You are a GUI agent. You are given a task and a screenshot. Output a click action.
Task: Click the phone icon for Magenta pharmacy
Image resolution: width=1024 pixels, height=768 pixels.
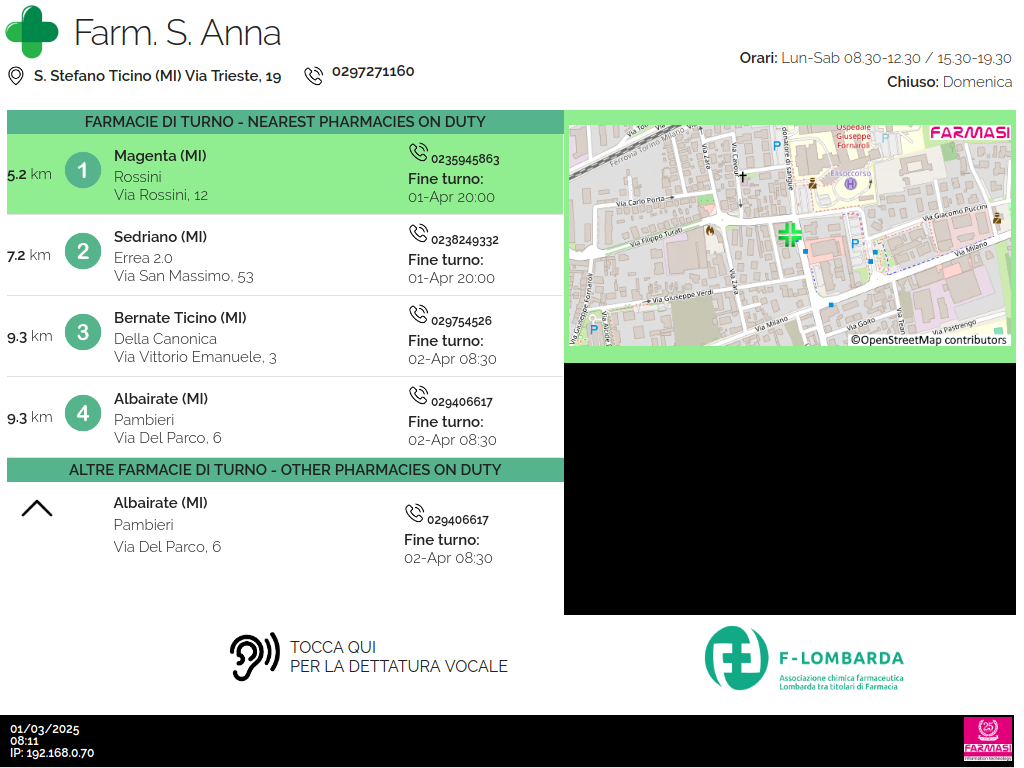pyautogui.click(x=418, y=152)
